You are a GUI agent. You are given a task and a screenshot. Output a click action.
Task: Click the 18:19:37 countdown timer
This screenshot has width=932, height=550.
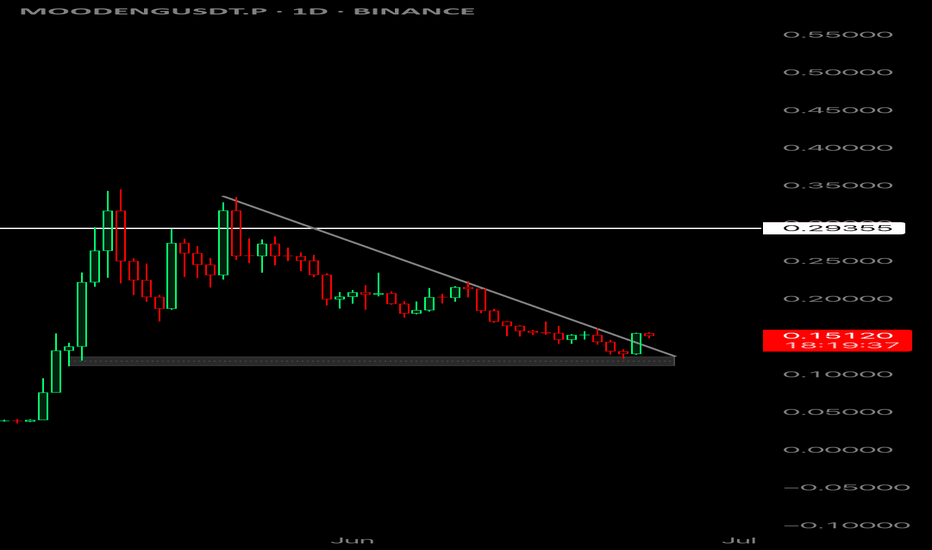842,345
